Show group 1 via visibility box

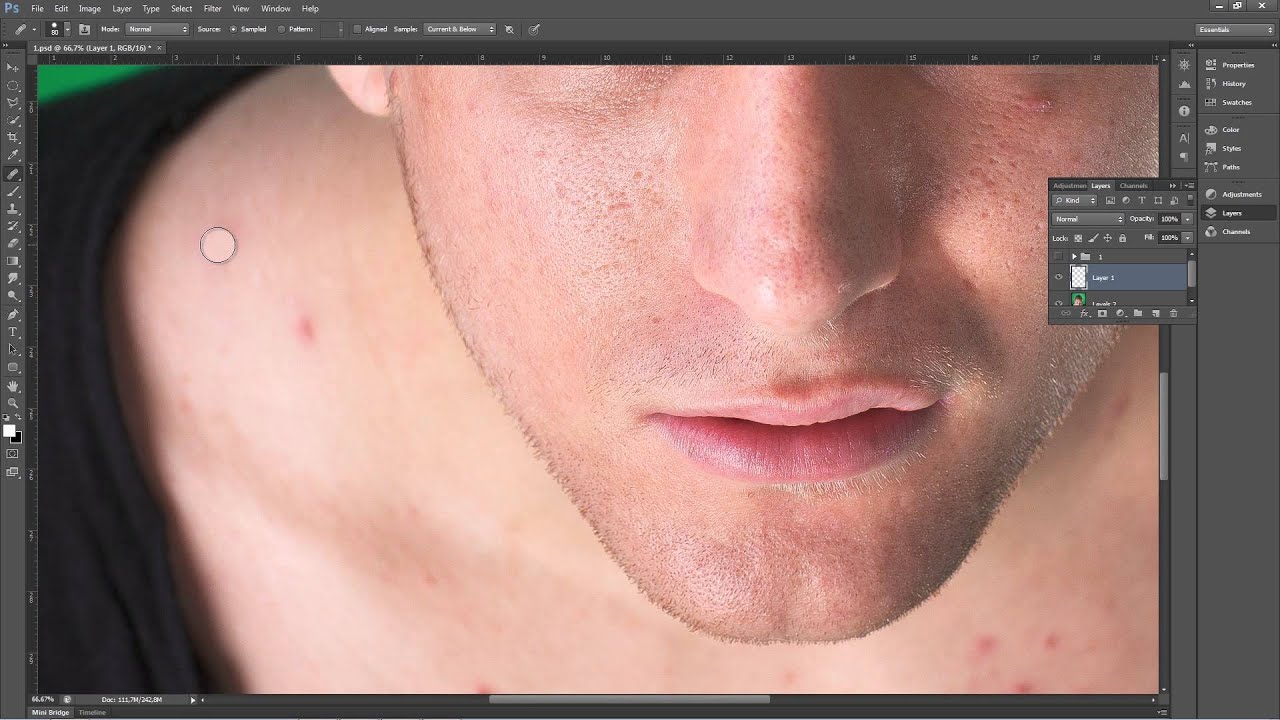point(1058,256)
